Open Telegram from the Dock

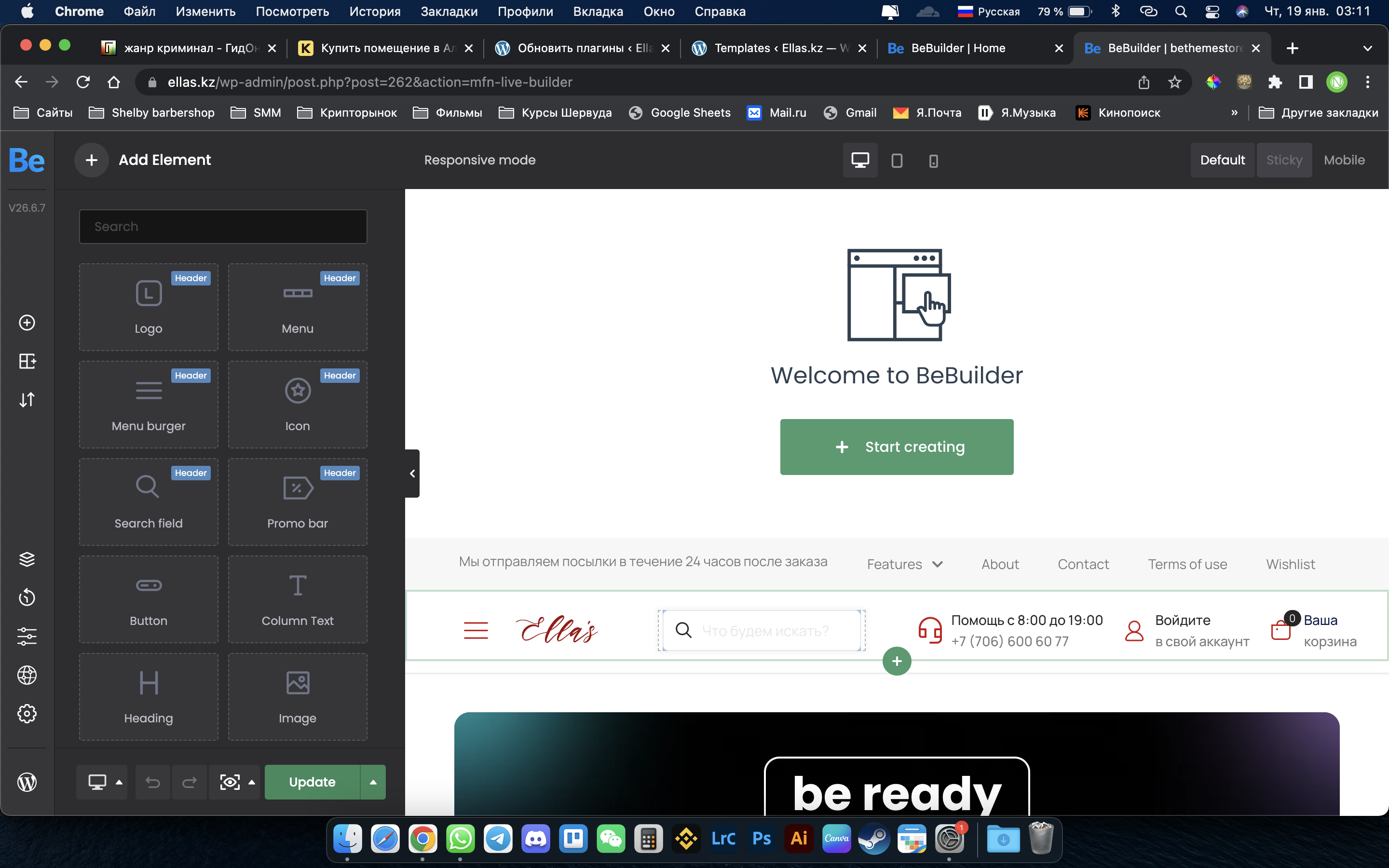498,839
